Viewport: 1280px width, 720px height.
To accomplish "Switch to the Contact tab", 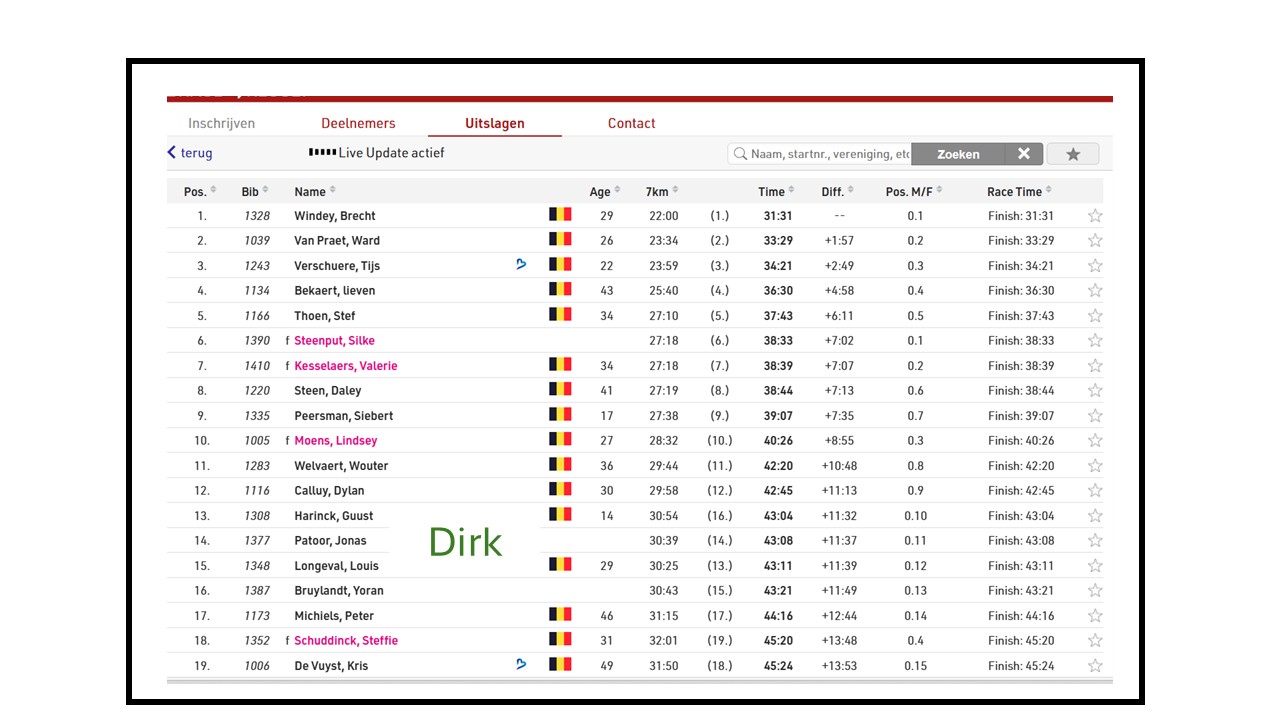I will (631, 123).
